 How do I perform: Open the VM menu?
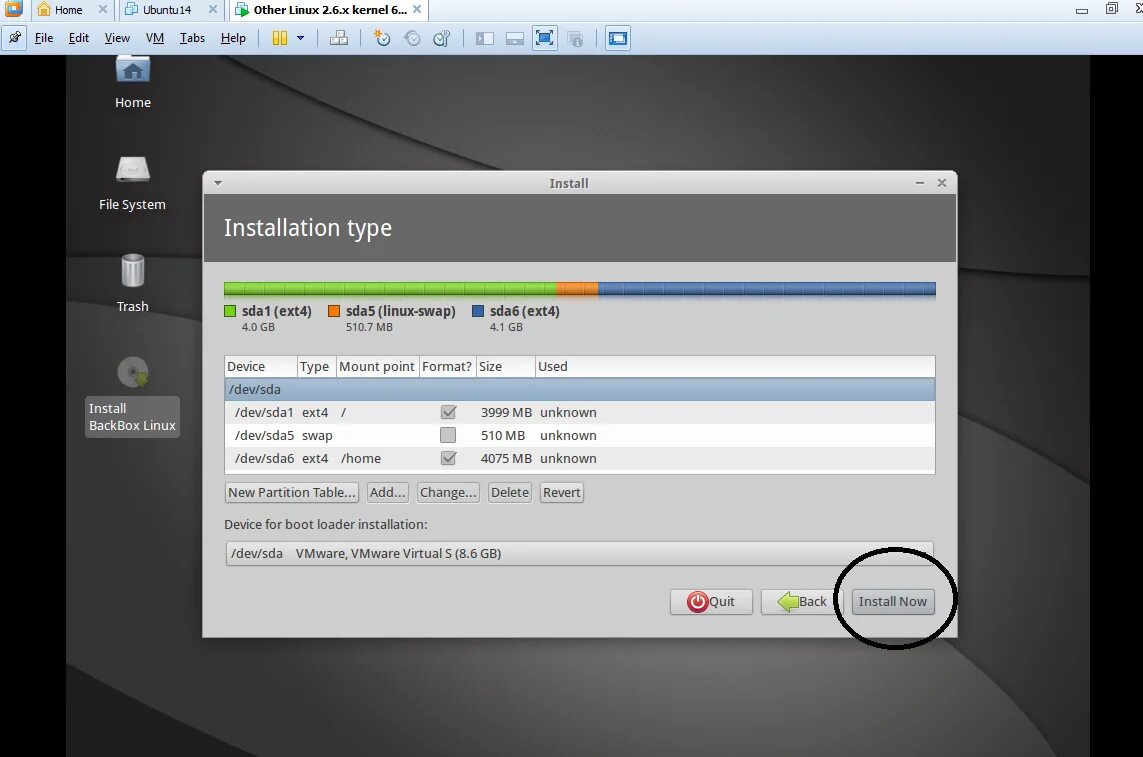point(155,38)
